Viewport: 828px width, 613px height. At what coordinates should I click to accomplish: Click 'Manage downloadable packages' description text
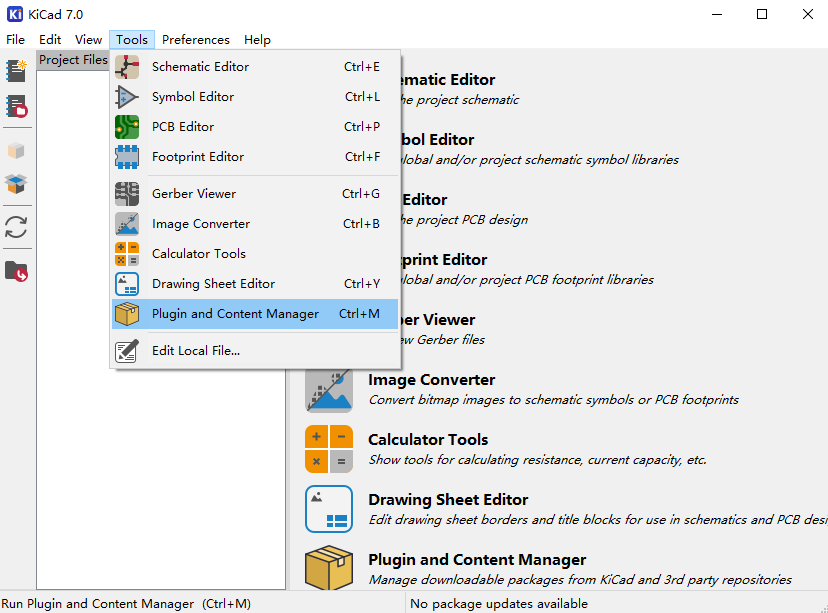[x=580, y=580]
